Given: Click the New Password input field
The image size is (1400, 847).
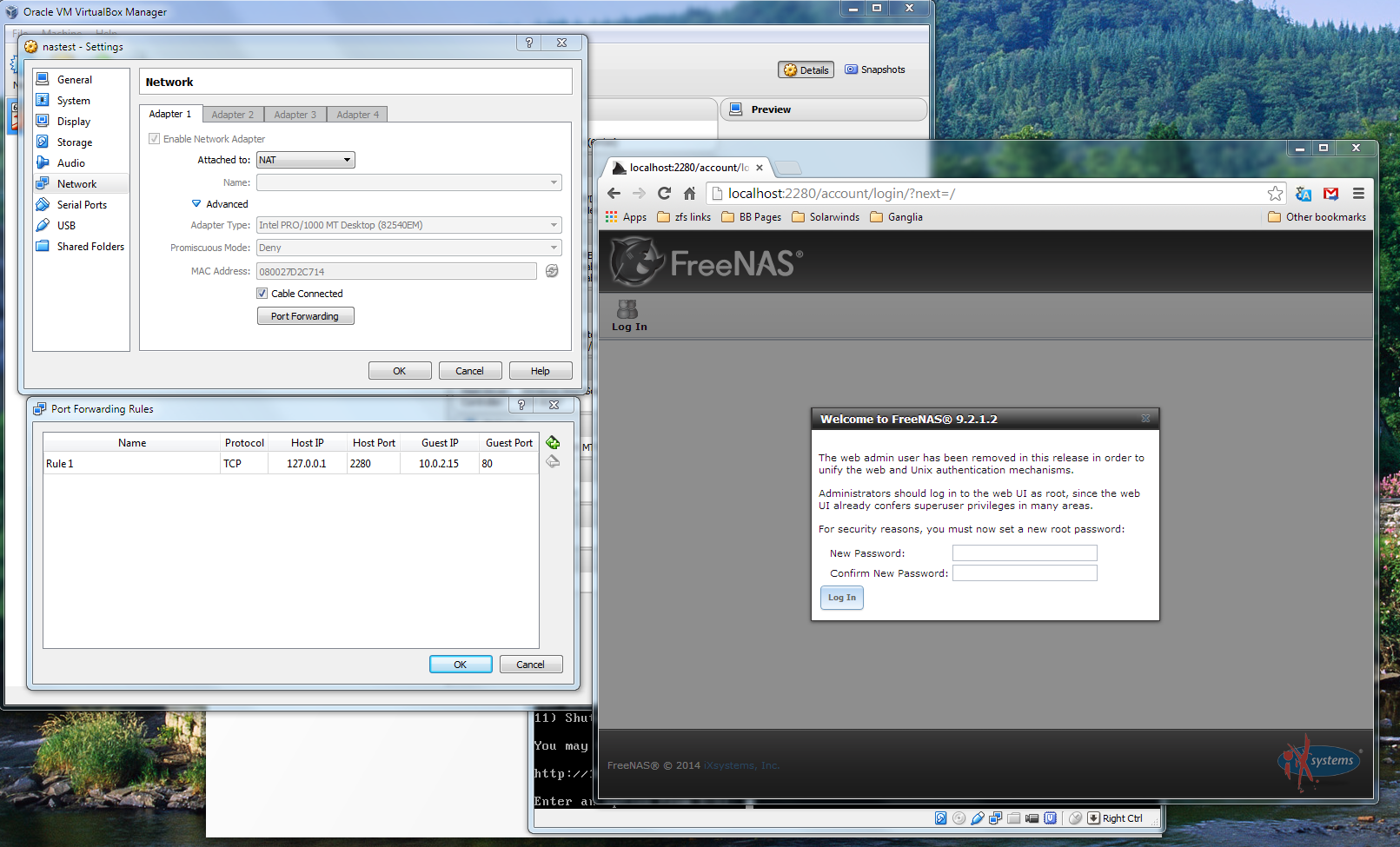Looking at the screenshot, I should point(1025,553).
